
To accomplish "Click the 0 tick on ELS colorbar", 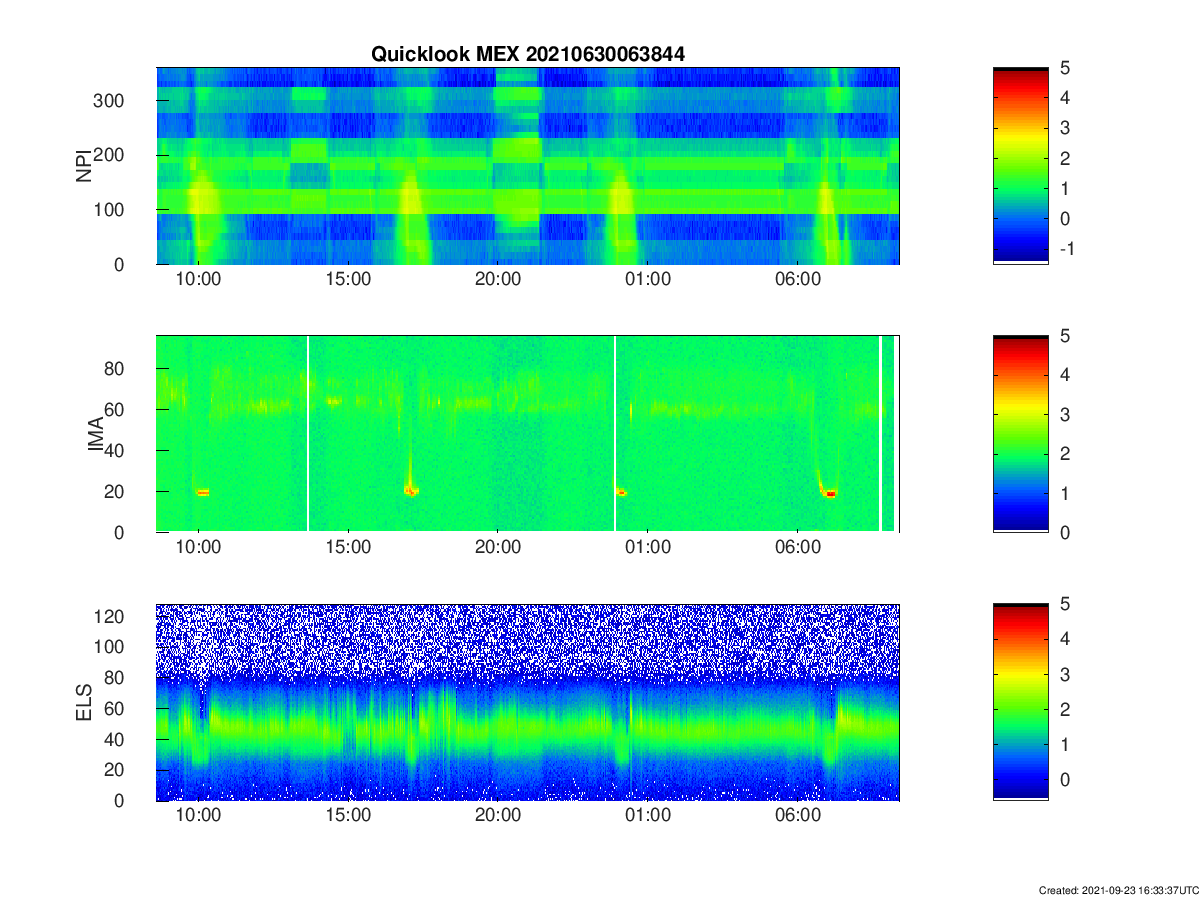I will pos(1066,780).
